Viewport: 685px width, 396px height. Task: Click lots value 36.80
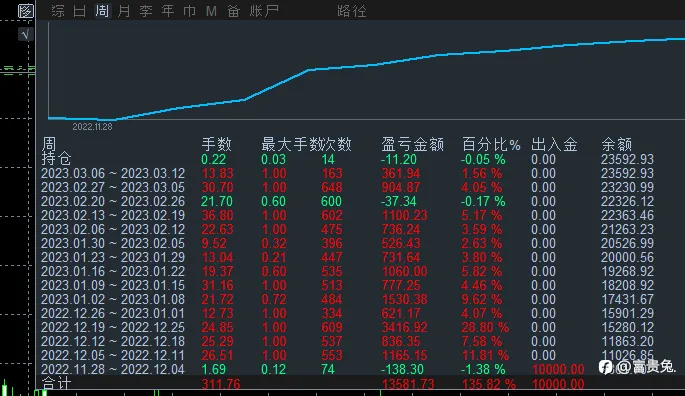[x=217, y=215]
